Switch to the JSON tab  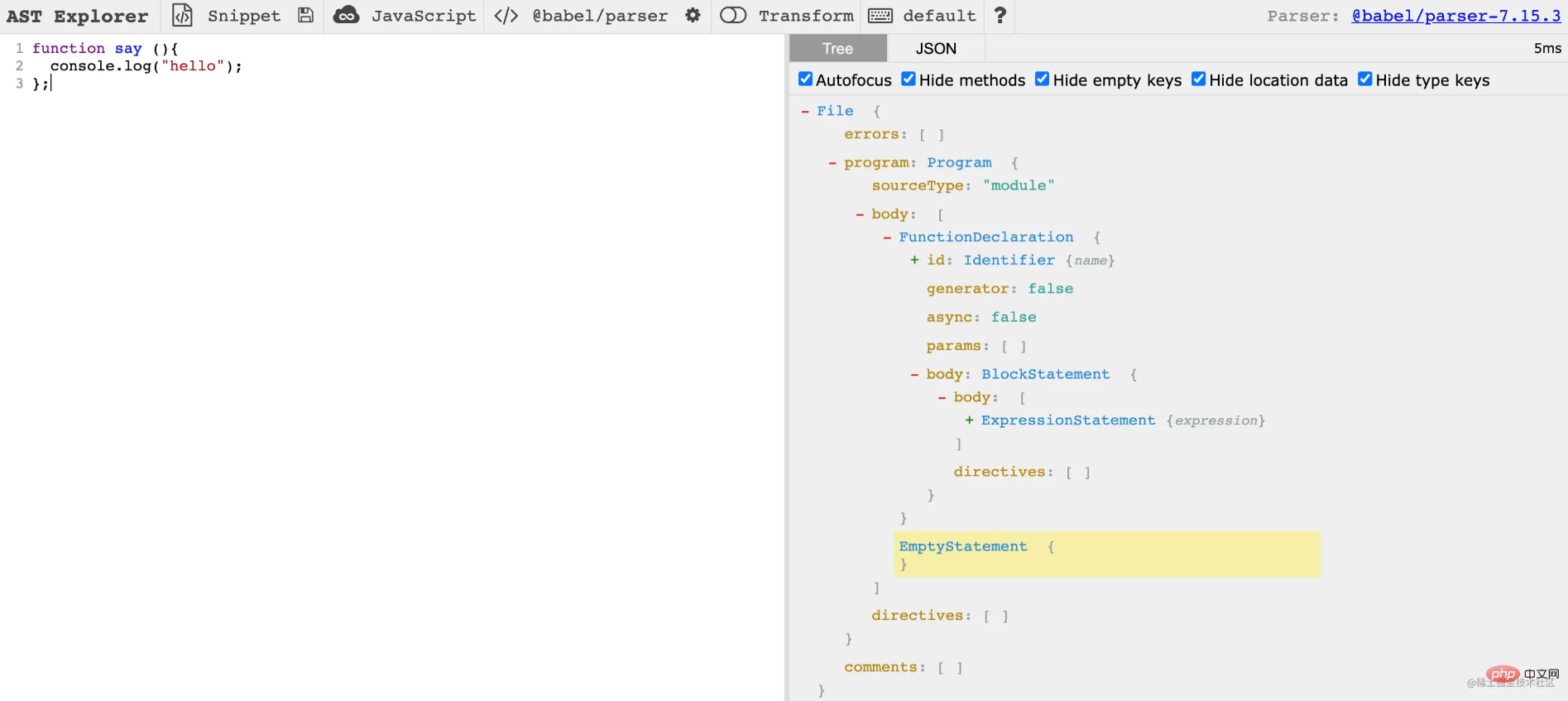tap(936, 49)
